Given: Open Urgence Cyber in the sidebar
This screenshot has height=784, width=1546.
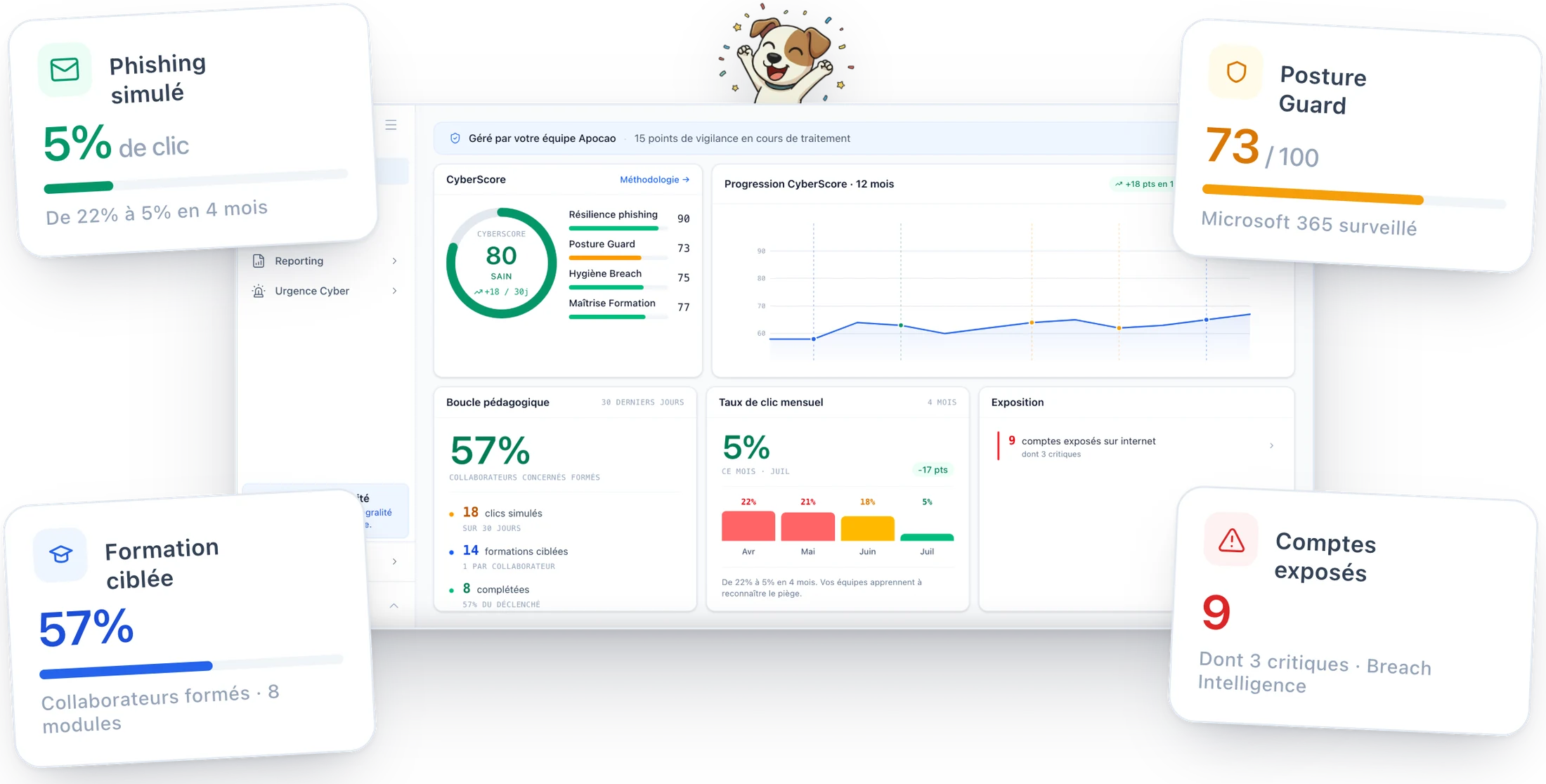Looking at the screenshot, I should coord(325,291).
